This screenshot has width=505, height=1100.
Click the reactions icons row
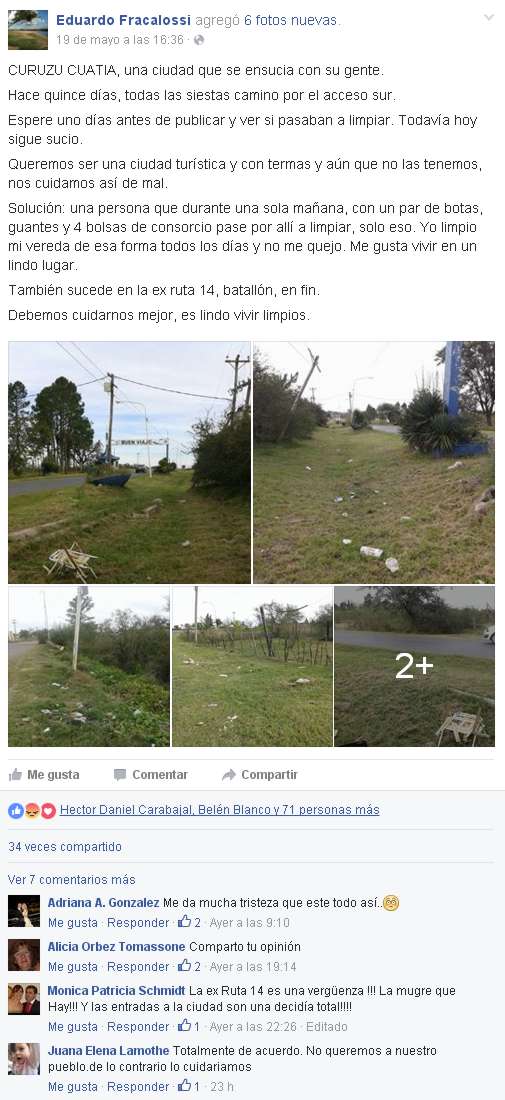tap(32, 810)
